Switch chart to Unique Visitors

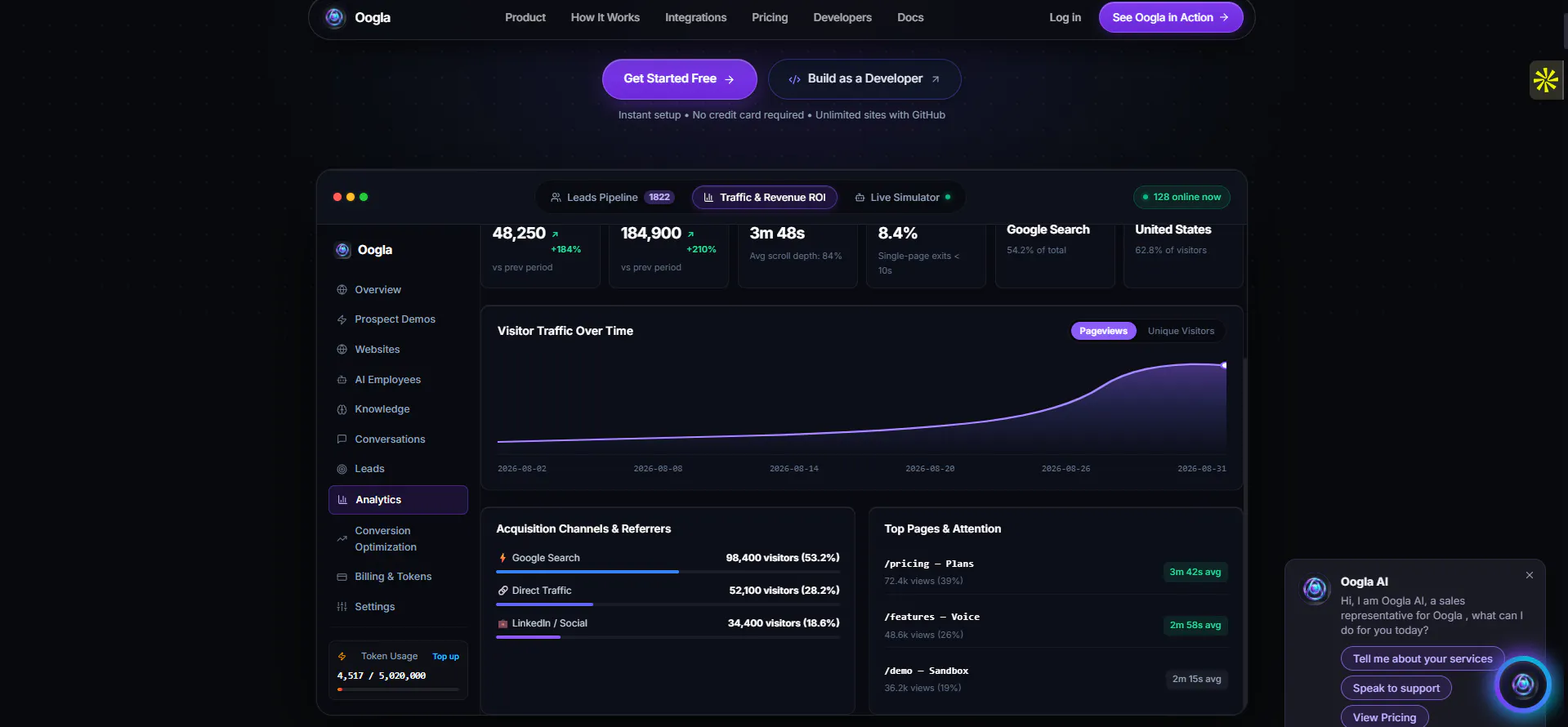coord(1181,331)
